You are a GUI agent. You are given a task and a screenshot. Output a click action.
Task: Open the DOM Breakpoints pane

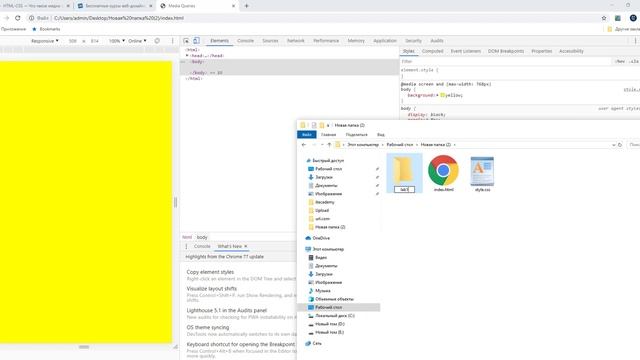(506, 51)
